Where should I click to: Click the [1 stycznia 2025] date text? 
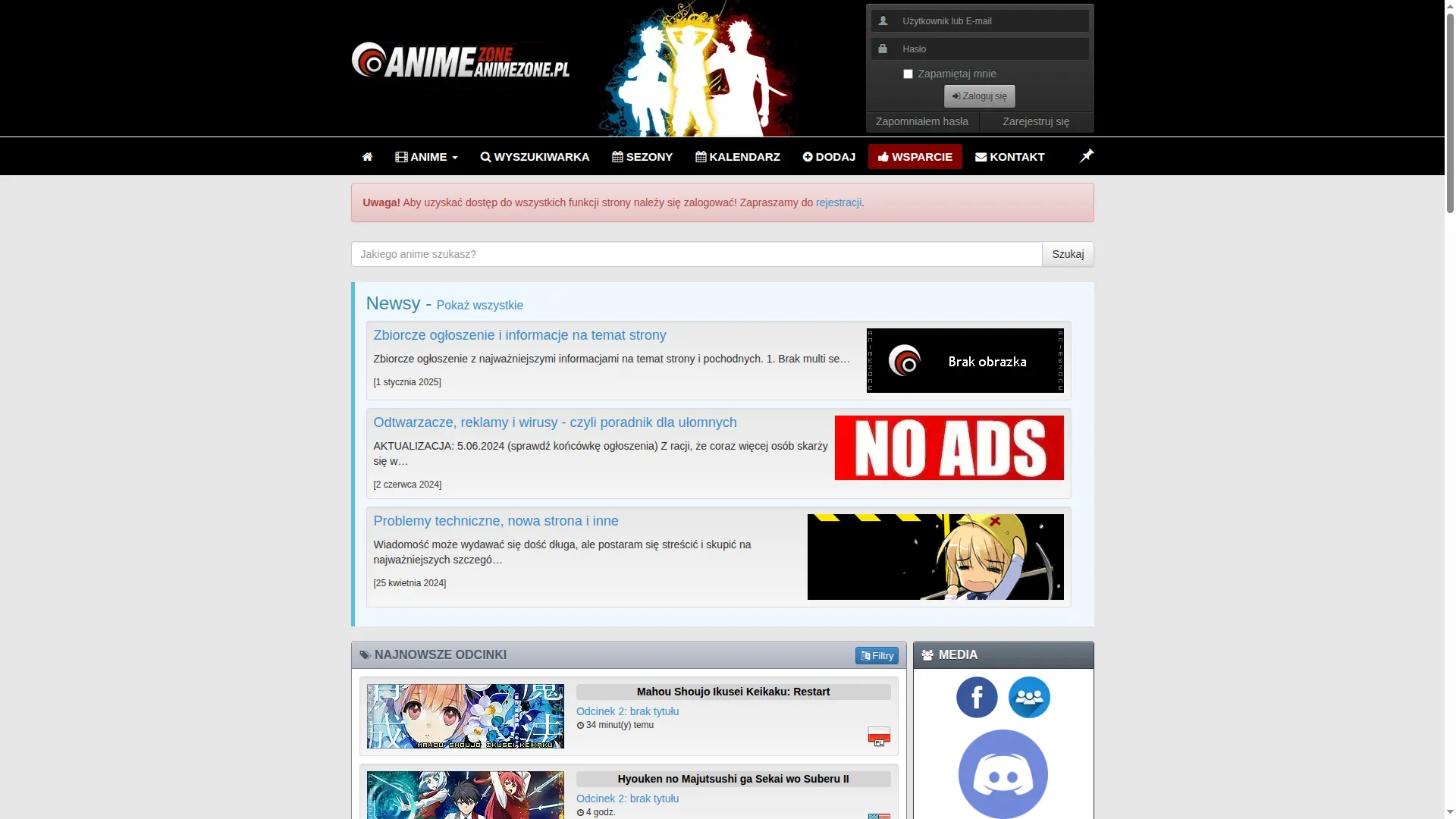[x=407, y=382]
